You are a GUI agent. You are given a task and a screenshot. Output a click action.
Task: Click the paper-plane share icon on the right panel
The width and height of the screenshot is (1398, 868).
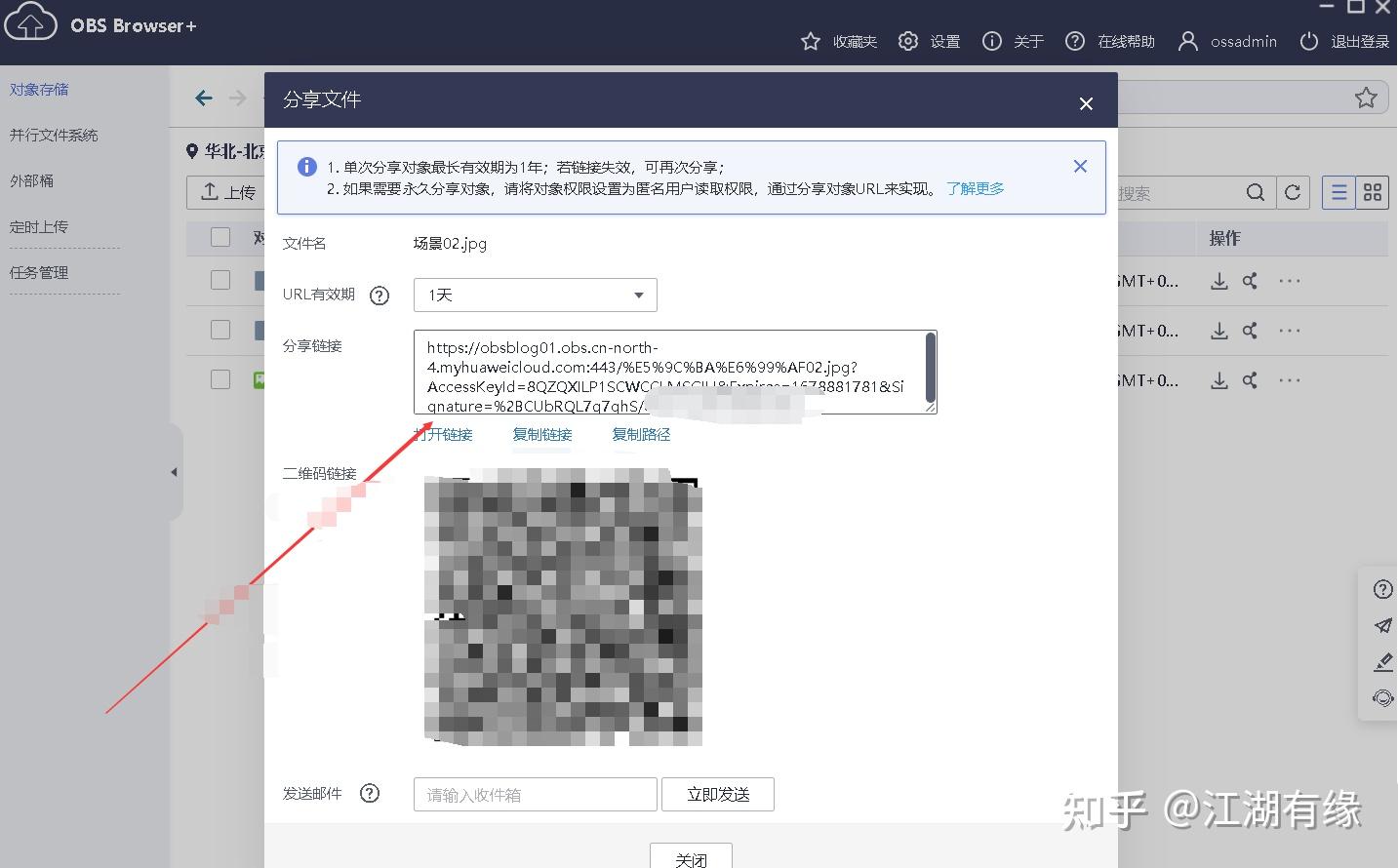pyautogui.click(x=1382, y=625)
